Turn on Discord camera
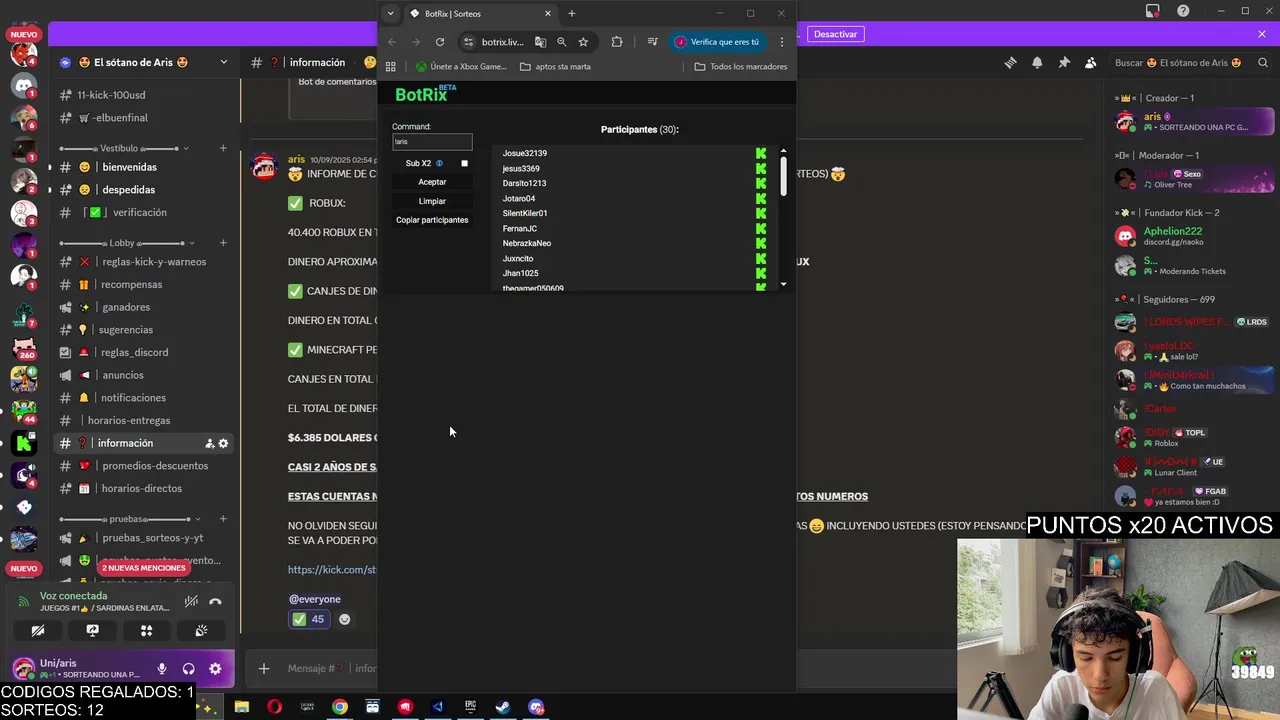This screenshot has height=720, width=1280. (38, 631)
